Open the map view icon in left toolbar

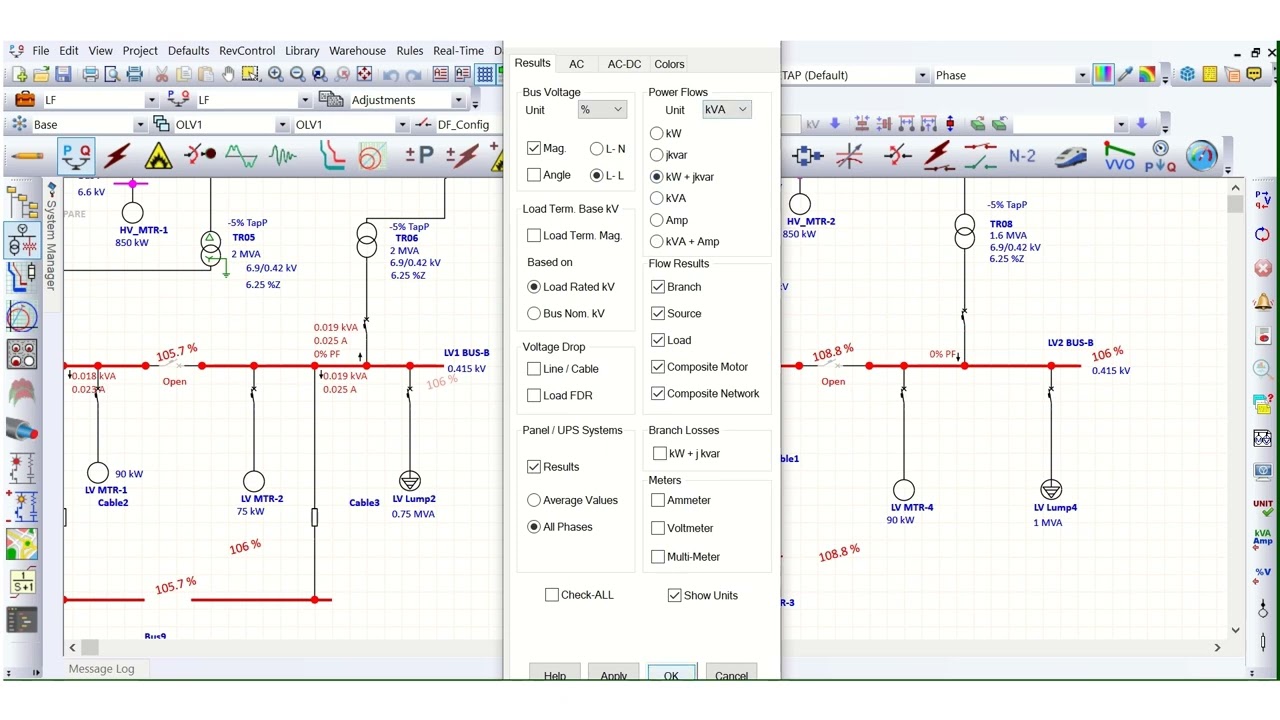click(x=21, y=543)
